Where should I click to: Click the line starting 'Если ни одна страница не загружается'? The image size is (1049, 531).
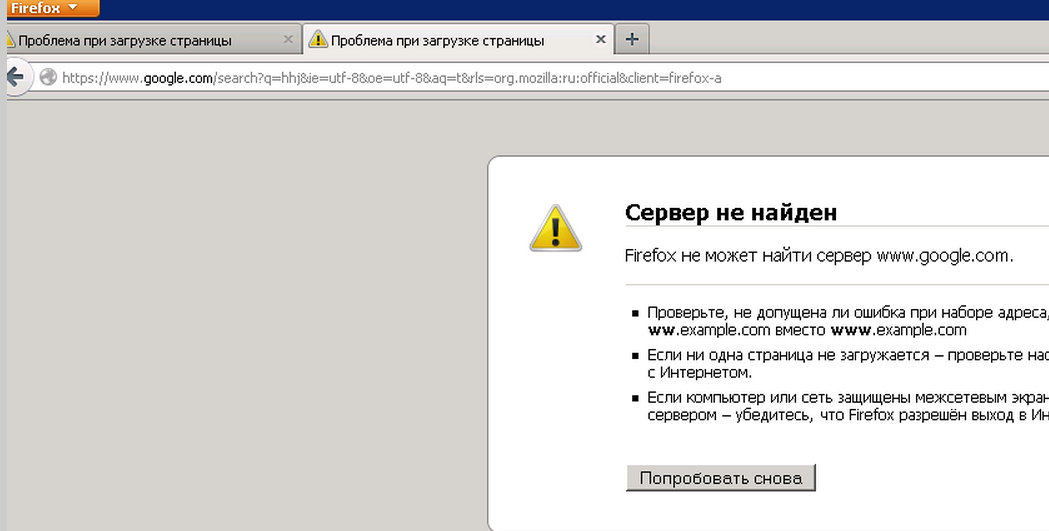click(x=848, y=355)
